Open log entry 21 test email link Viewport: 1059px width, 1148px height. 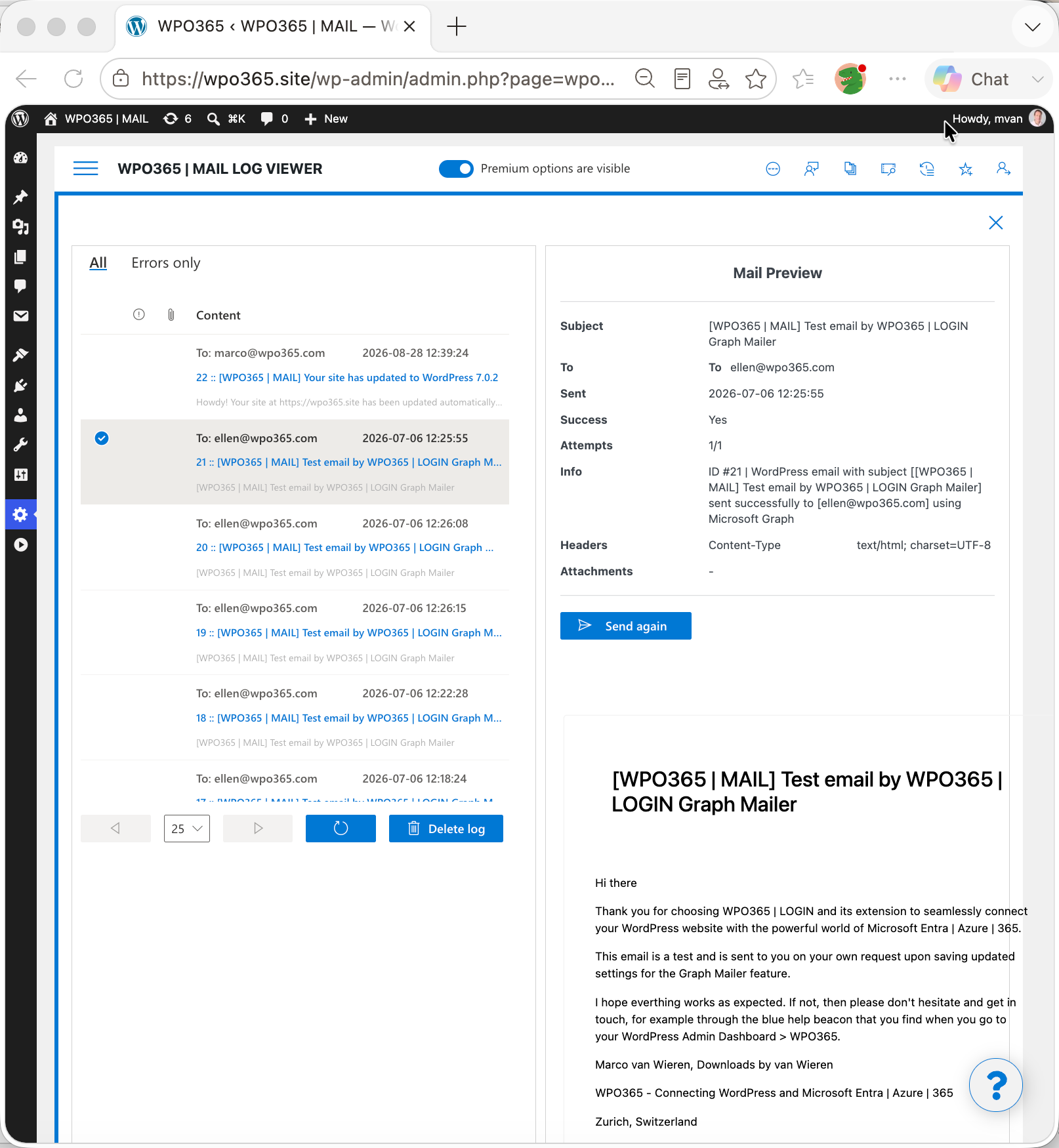(348, 462)
